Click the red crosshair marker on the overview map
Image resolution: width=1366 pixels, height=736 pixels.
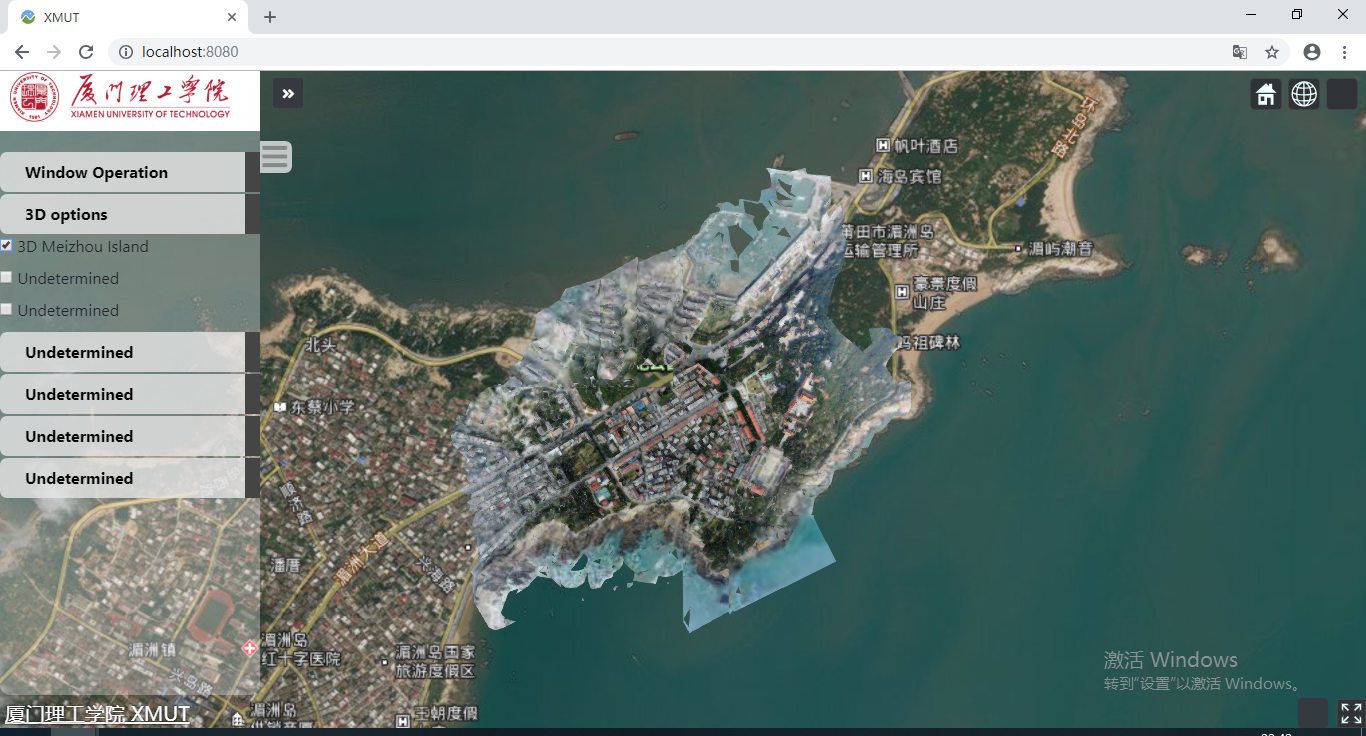tap(249, 648)
